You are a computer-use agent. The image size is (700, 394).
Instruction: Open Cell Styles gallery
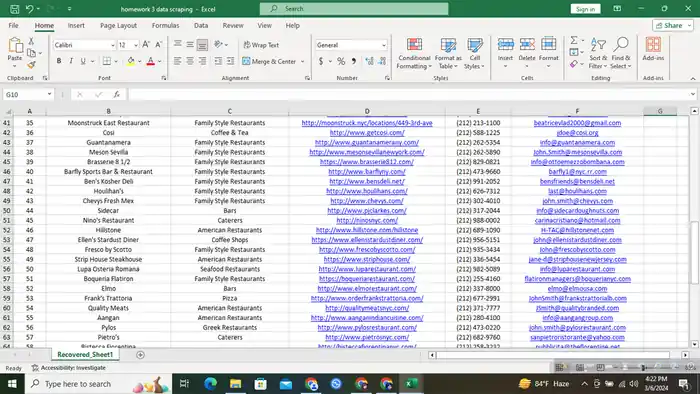pyautogui.click(x=475, y=54)
